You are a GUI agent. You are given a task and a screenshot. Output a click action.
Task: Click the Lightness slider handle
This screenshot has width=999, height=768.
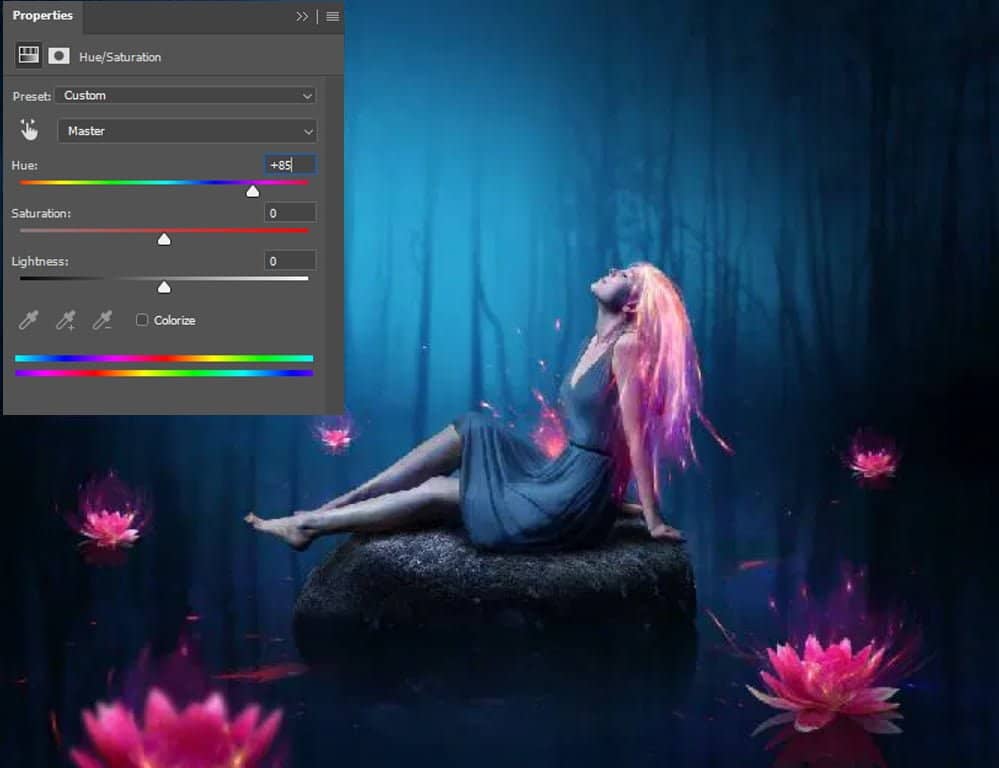click(x=164, y=287)
